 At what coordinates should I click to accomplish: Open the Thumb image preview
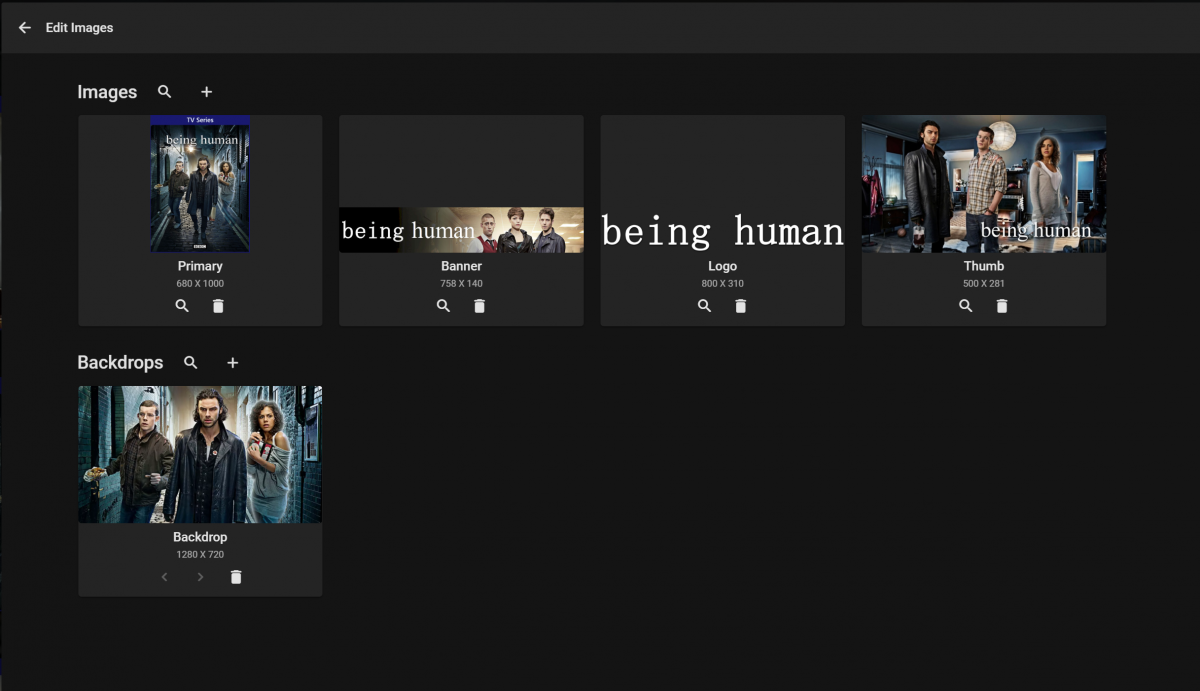pyautogui.click(x=984, y=184)
